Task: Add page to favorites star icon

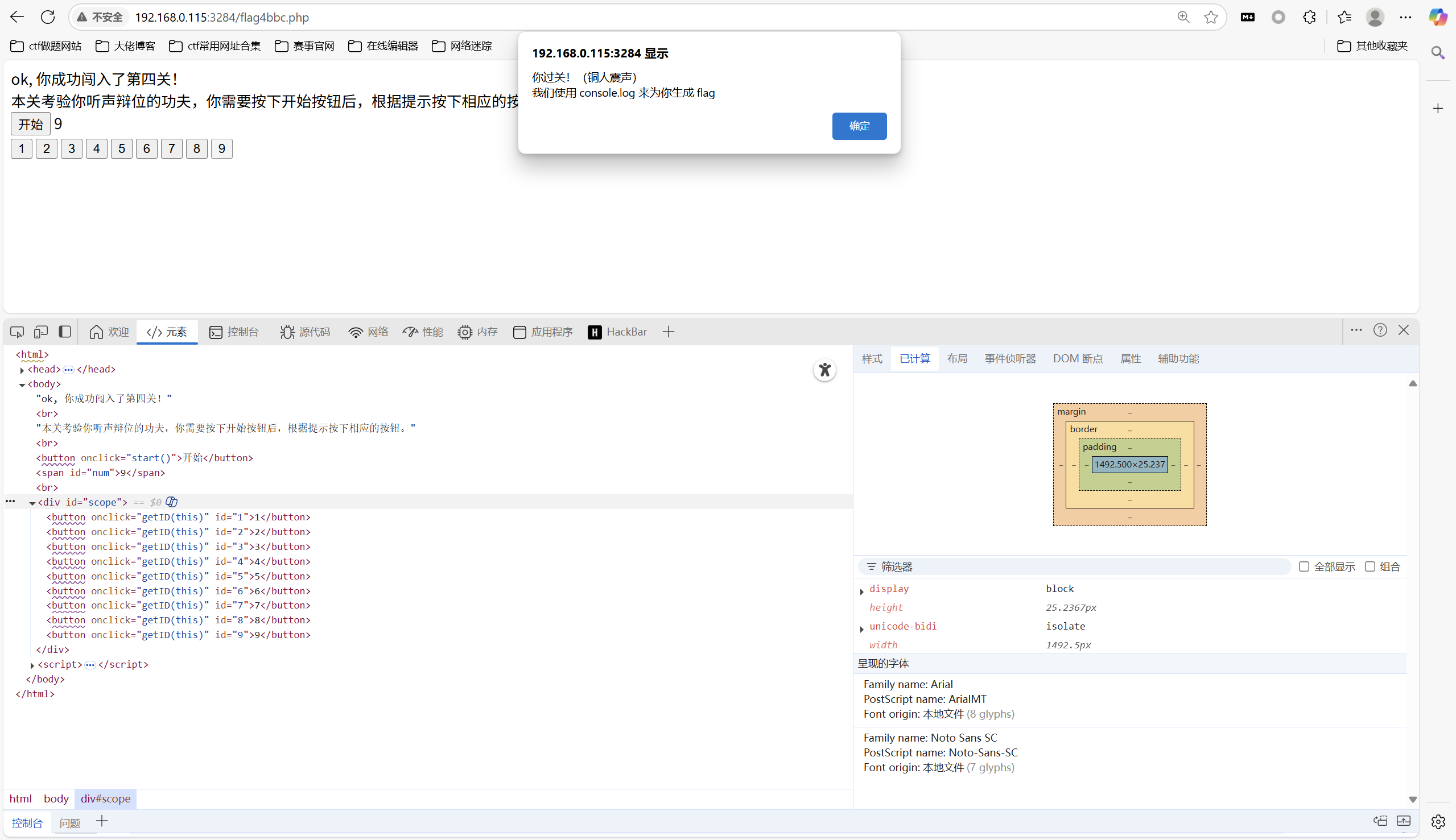Action: (1211, 17)
